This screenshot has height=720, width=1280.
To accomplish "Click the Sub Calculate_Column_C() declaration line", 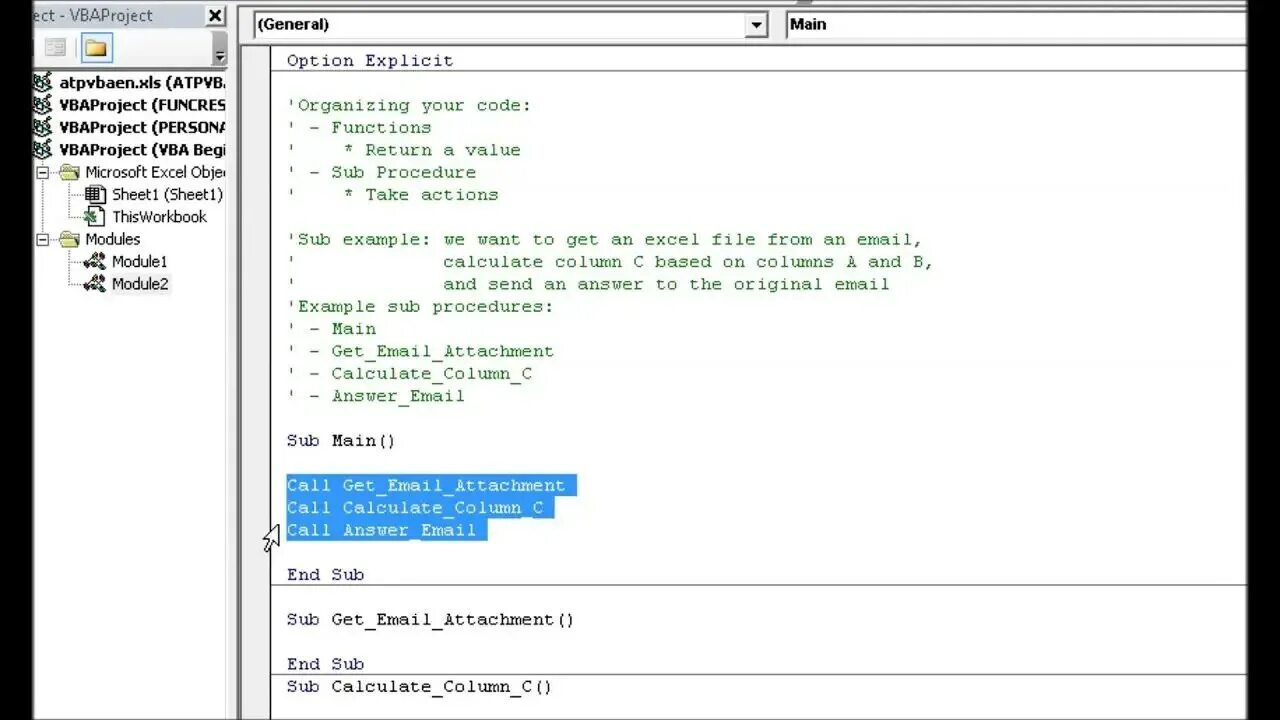I will [x=419, y=686].
